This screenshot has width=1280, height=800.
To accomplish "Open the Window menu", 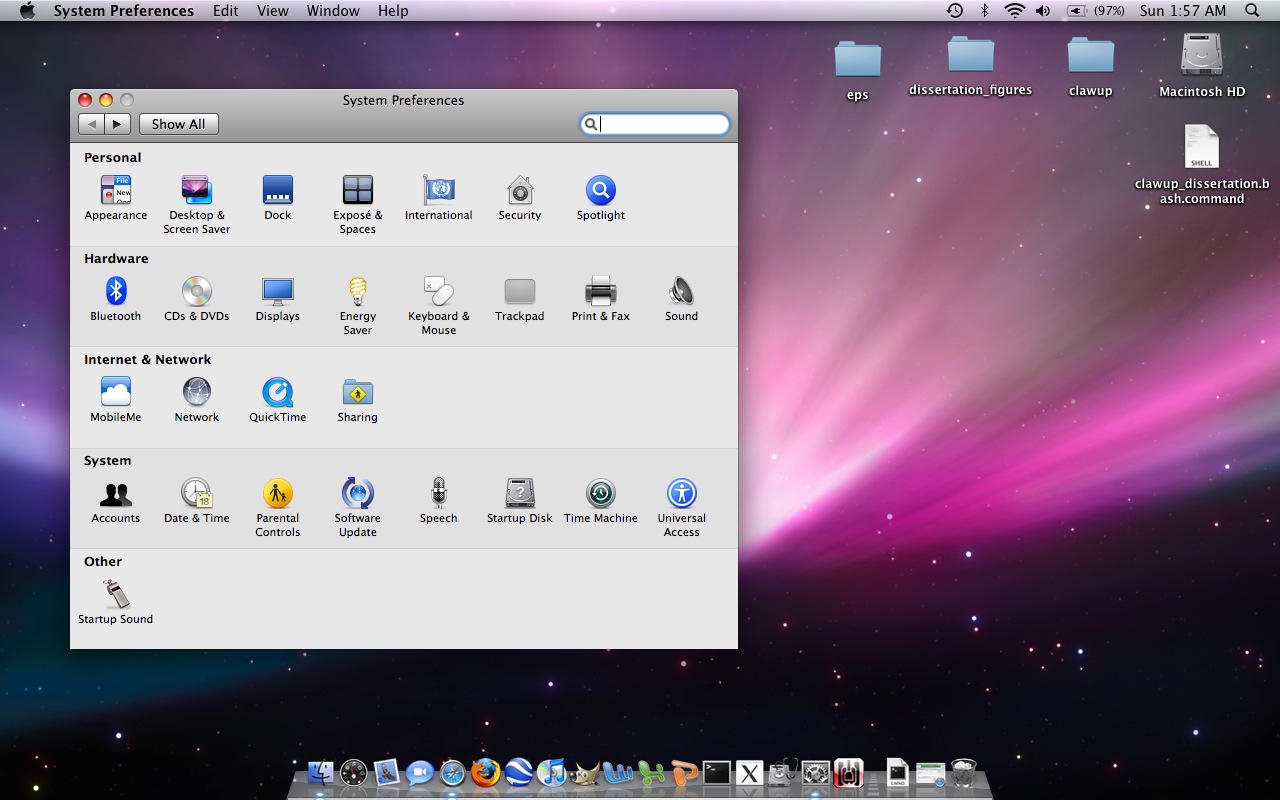I will 333,11.
